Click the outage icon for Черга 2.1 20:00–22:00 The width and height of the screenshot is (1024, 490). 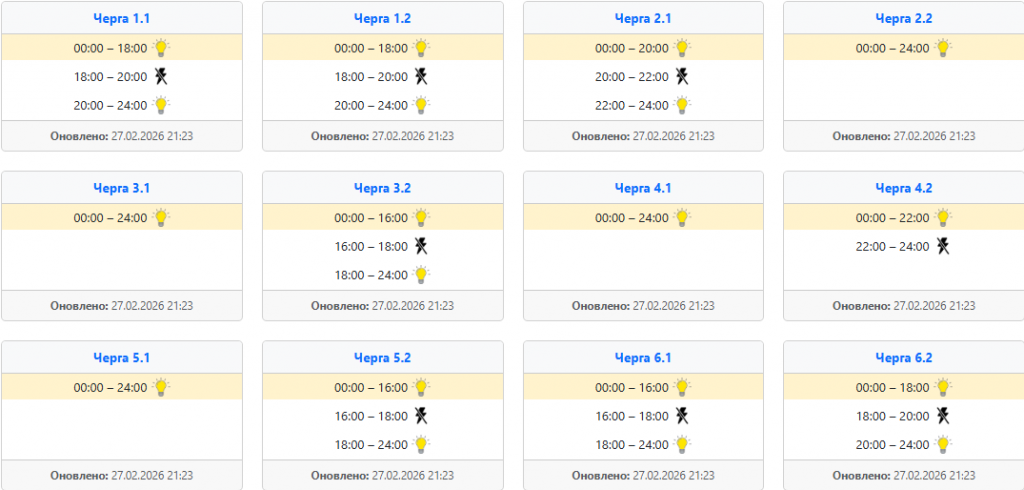(682, 76)
